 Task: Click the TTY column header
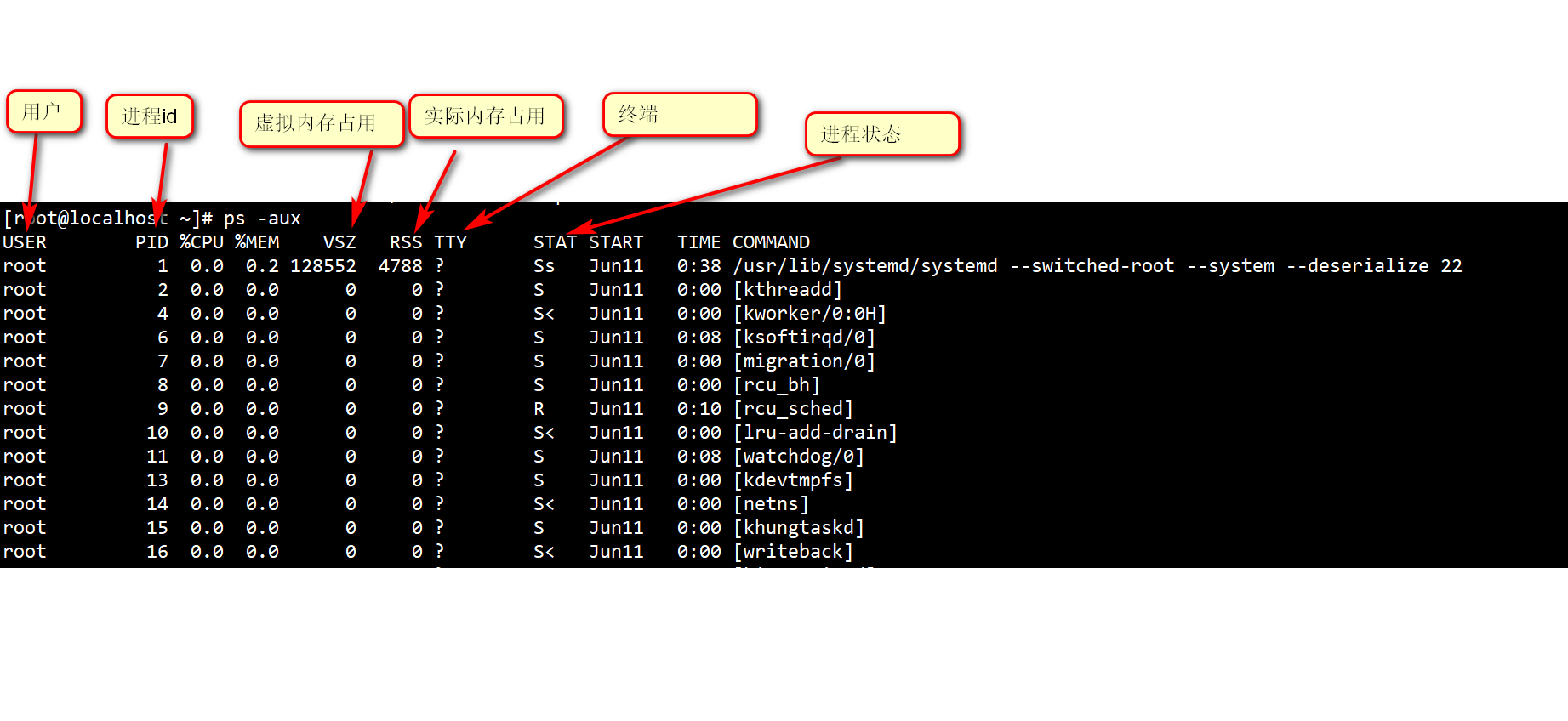tap(451, 242)
